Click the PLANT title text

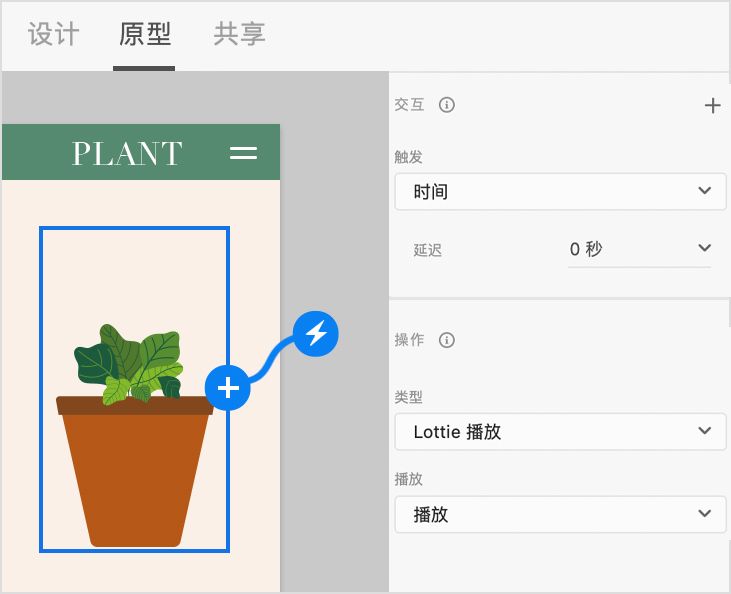pyautogui.click(x=127, y=153)
